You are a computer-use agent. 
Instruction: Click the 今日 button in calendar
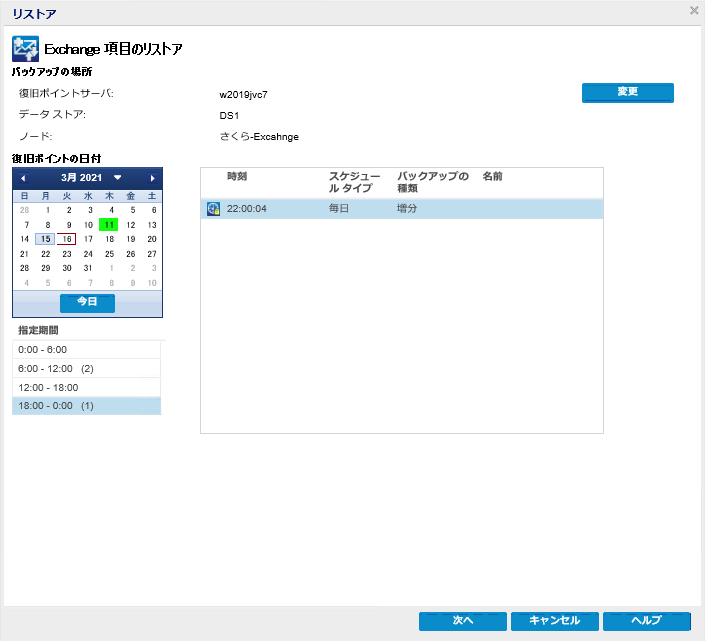[x=87, y=303]
